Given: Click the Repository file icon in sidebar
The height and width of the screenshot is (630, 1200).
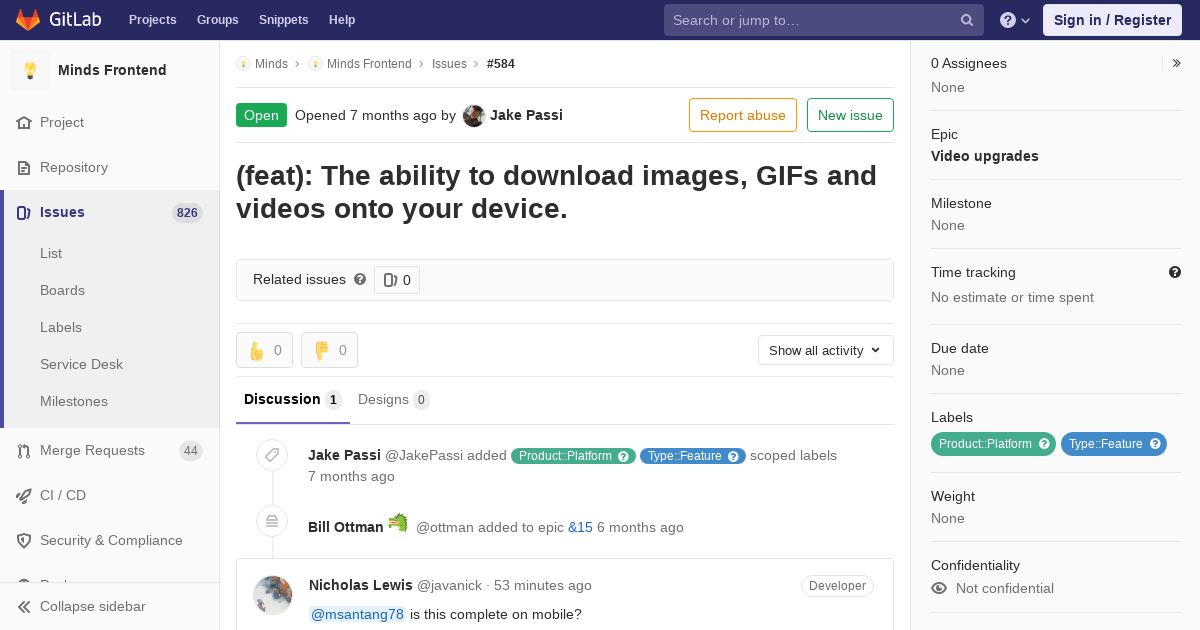Looking at the screenshot, I should [x=24, y=167].
